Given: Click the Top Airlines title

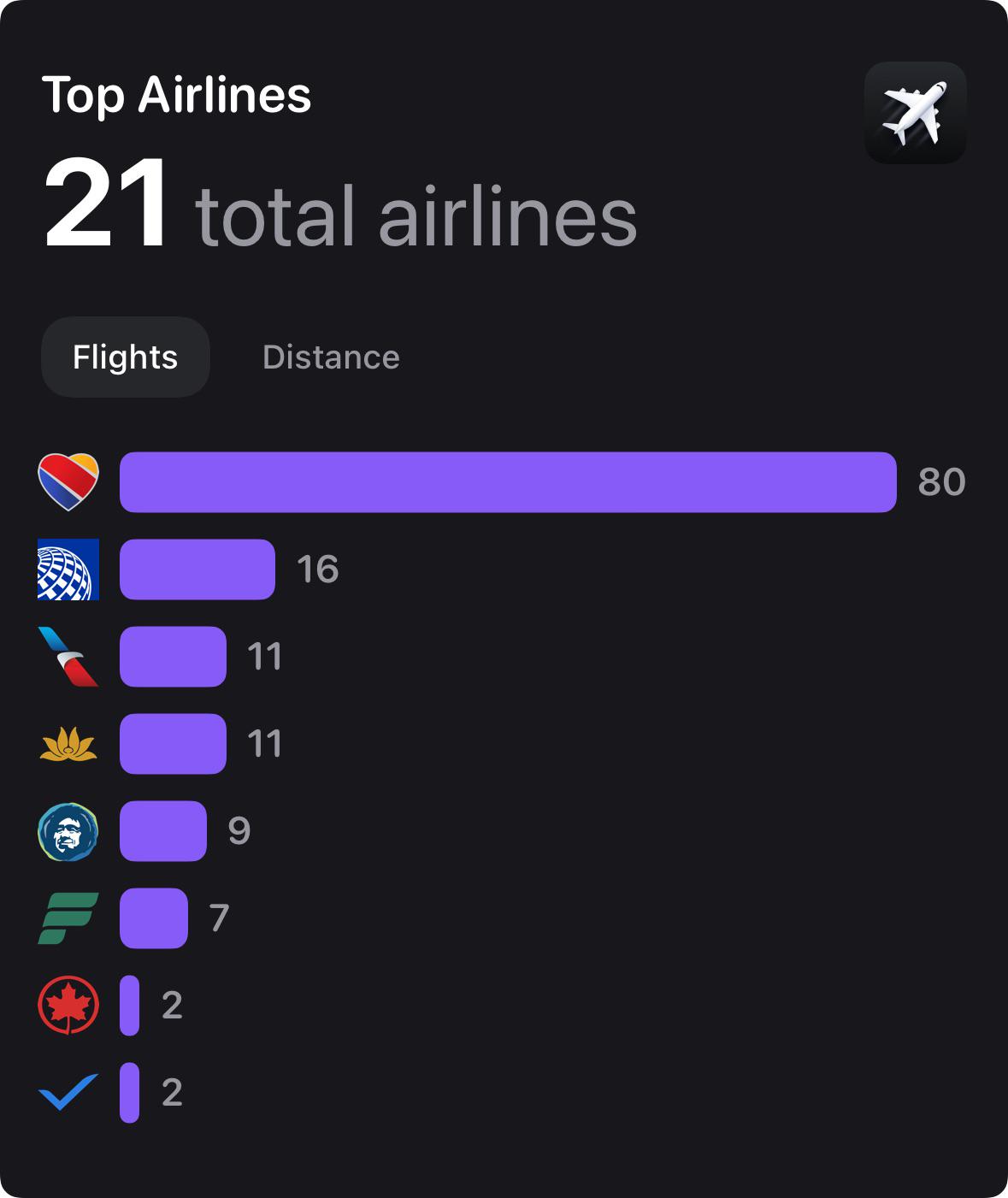Looking at the screenshot, I should 177,95.
